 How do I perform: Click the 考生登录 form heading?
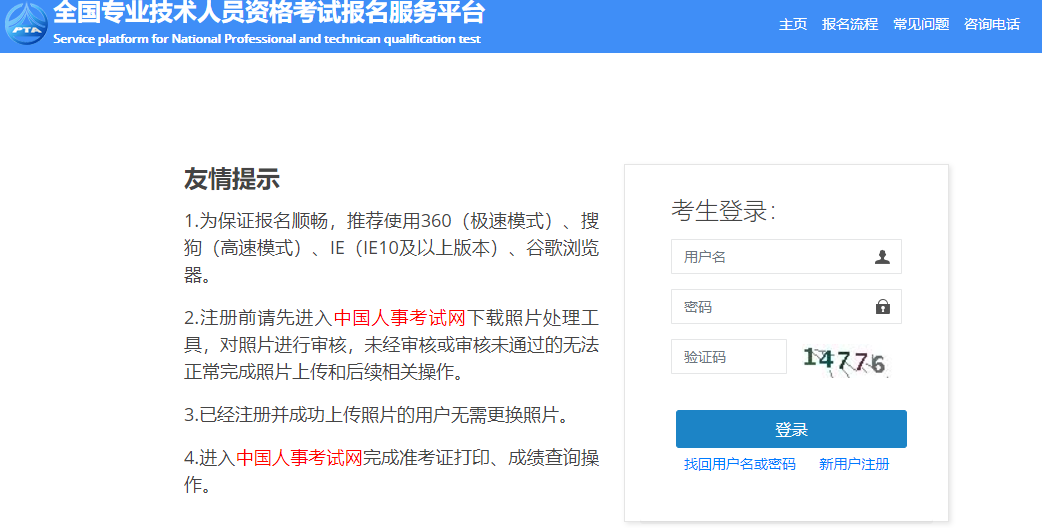[x=723, y=211]
